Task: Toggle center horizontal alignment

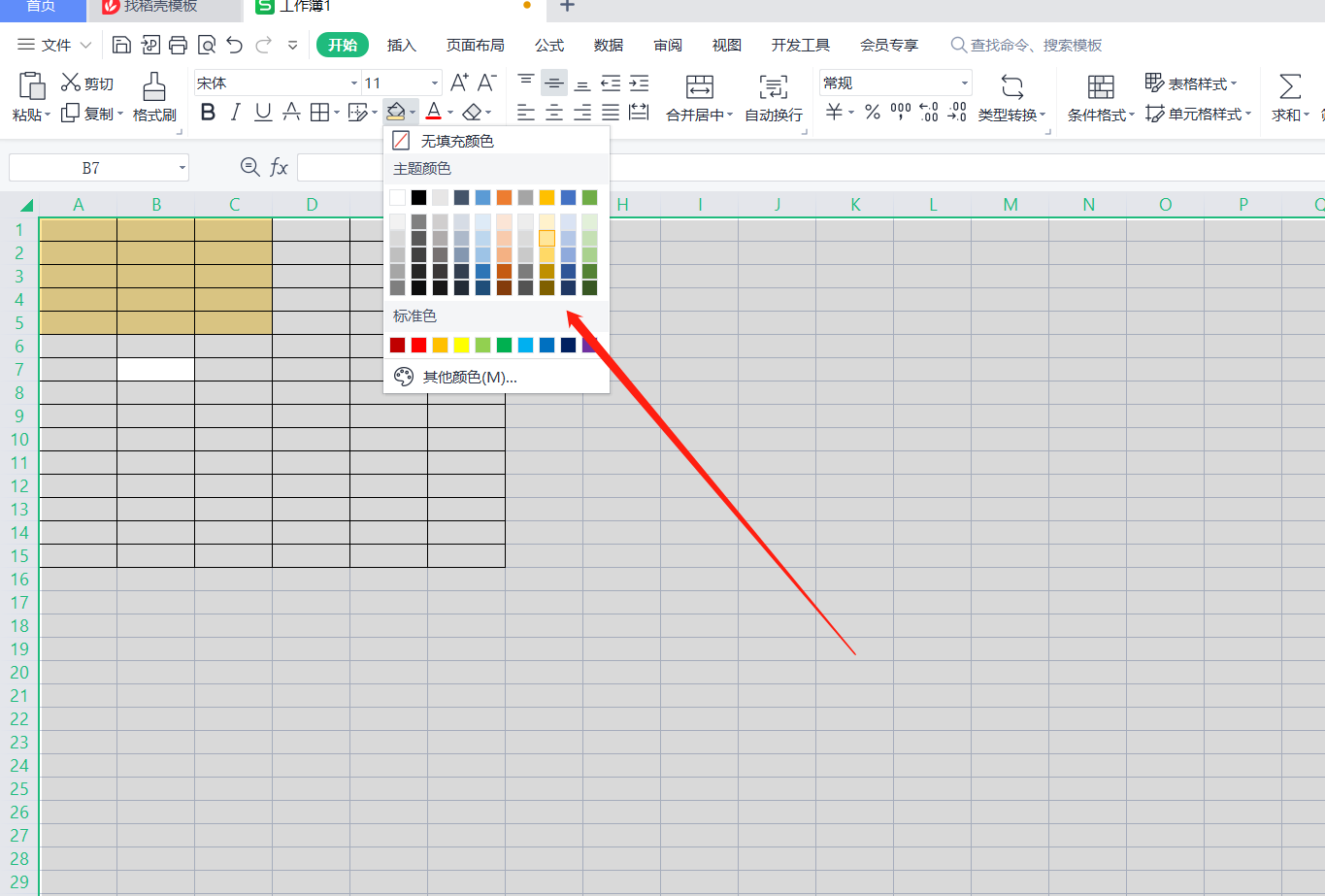Action: coord(554,113)
